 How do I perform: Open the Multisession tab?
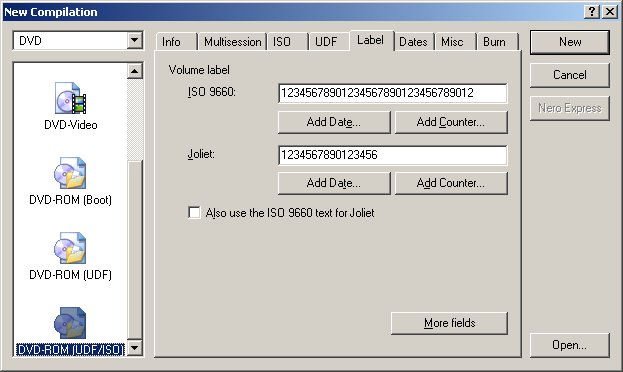pos(232,42)
